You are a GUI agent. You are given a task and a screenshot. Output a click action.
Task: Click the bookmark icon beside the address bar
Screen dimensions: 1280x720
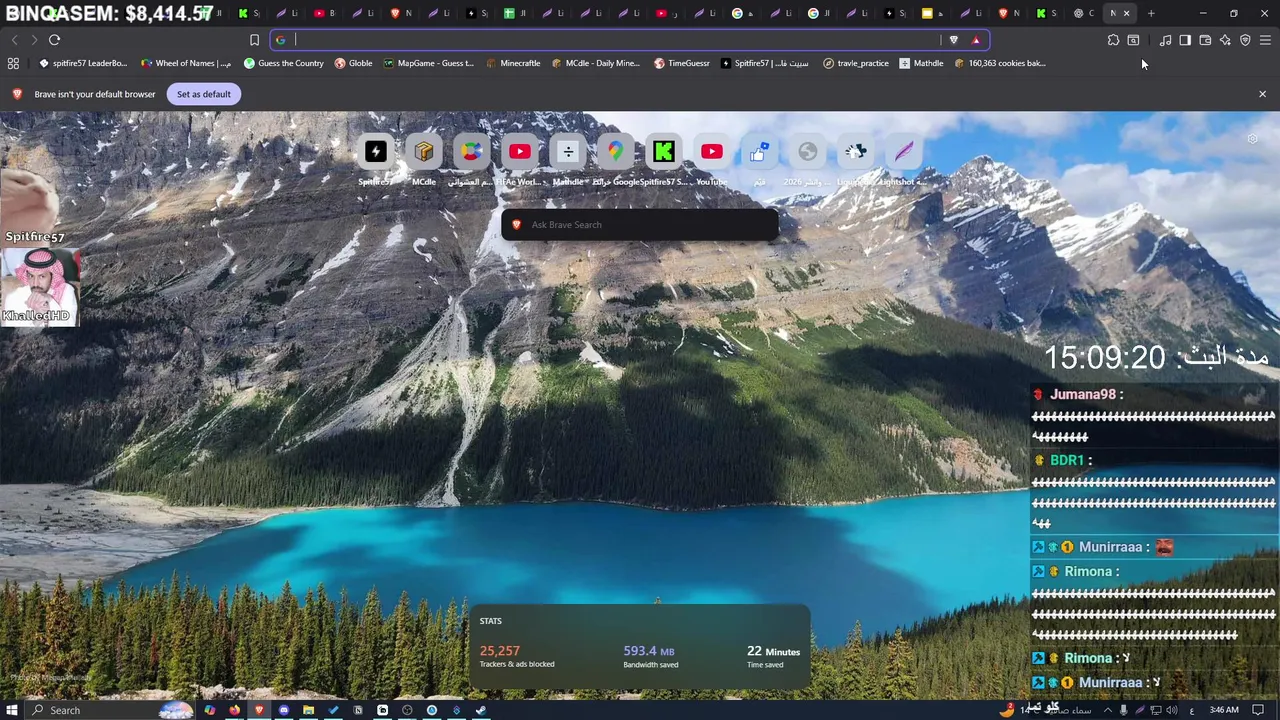point(254,40)
